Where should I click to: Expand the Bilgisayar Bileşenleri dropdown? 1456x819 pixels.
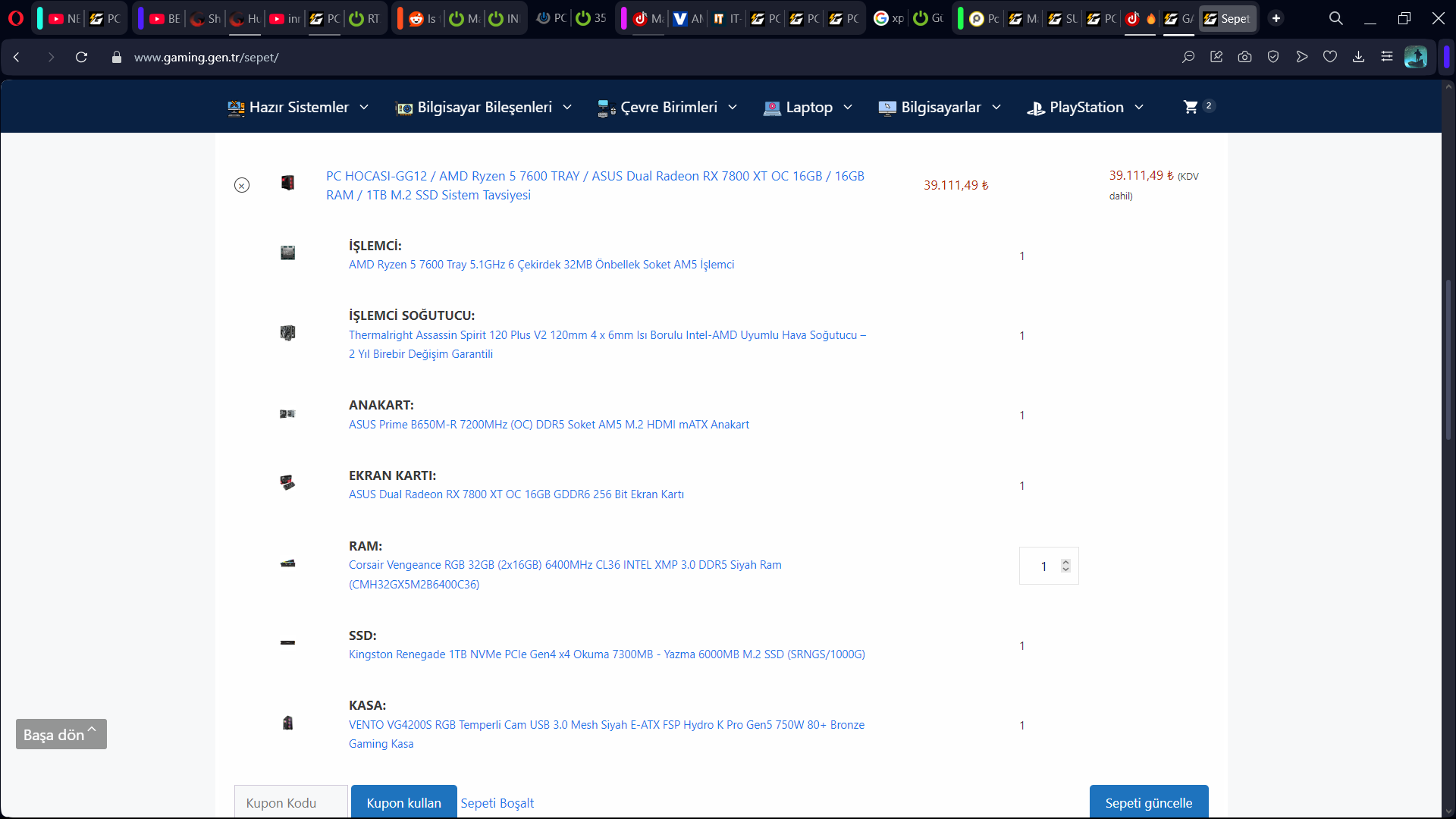[x=484, y=108]
